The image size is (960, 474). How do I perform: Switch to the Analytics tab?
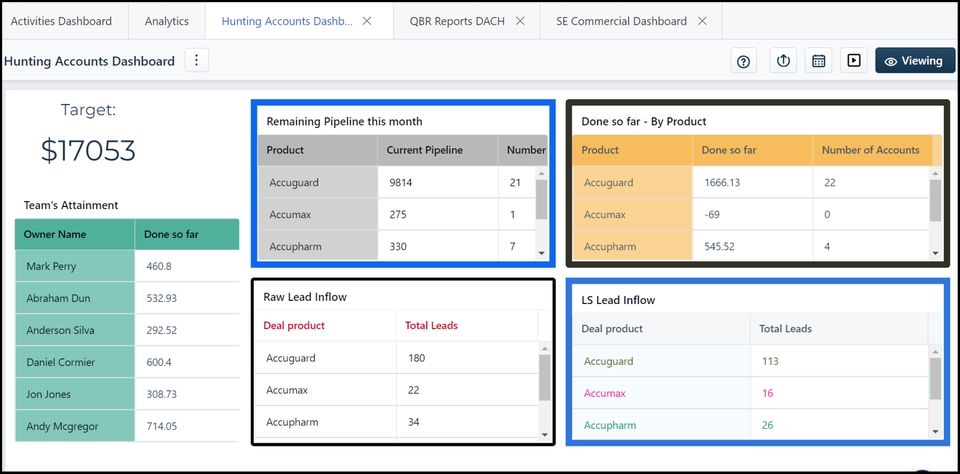tap(167, 21)
